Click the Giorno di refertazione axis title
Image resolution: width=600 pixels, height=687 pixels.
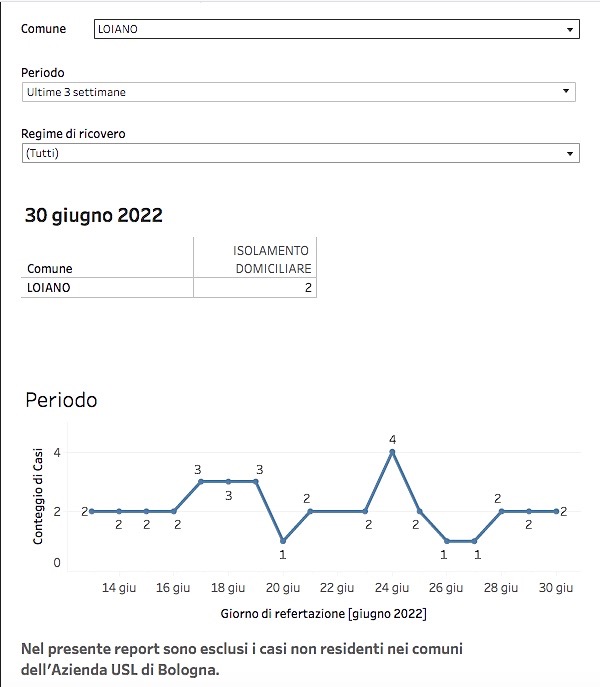(323, 613)
